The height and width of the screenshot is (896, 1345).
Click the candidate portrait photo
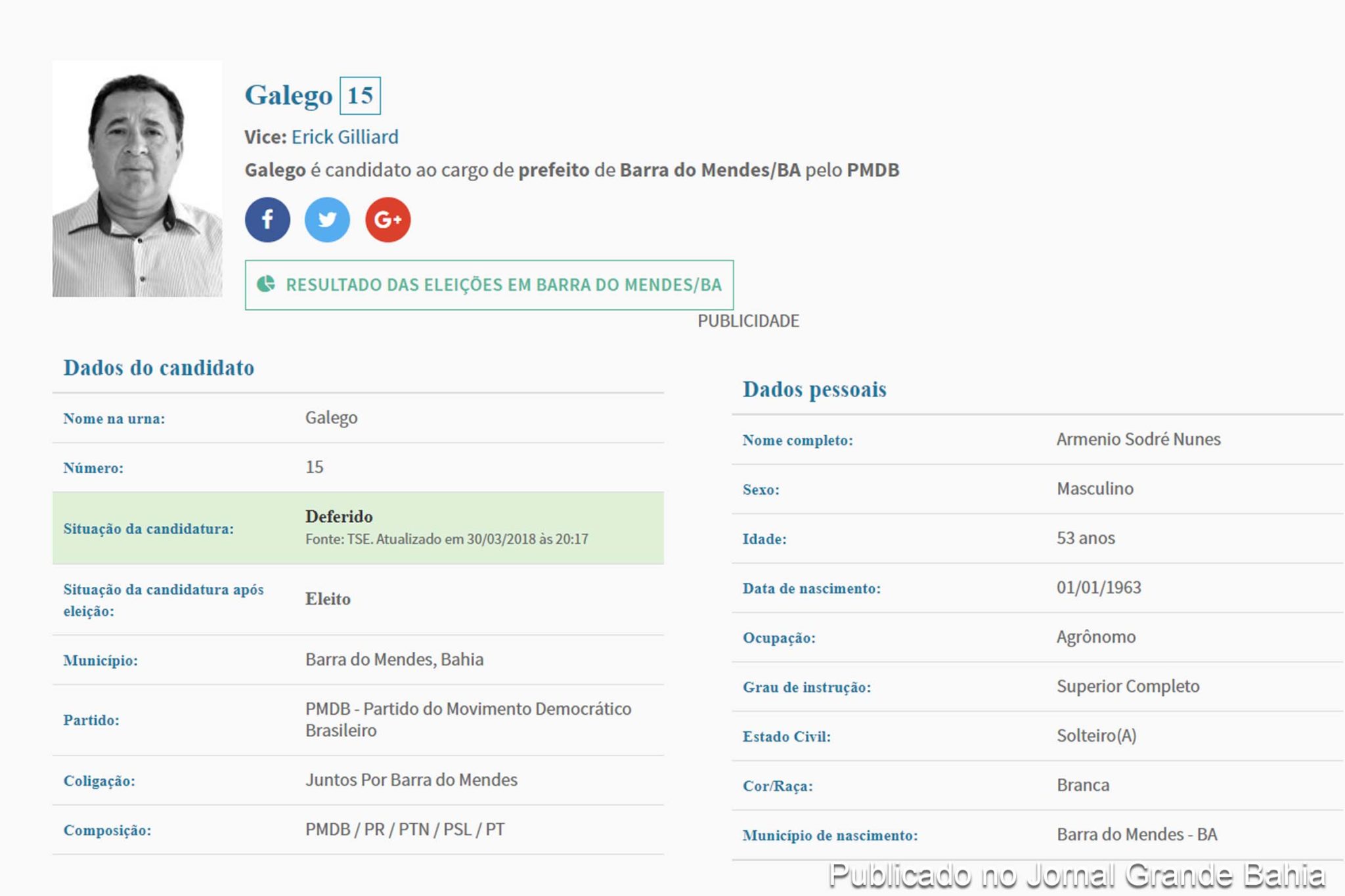tap(137, 179)
